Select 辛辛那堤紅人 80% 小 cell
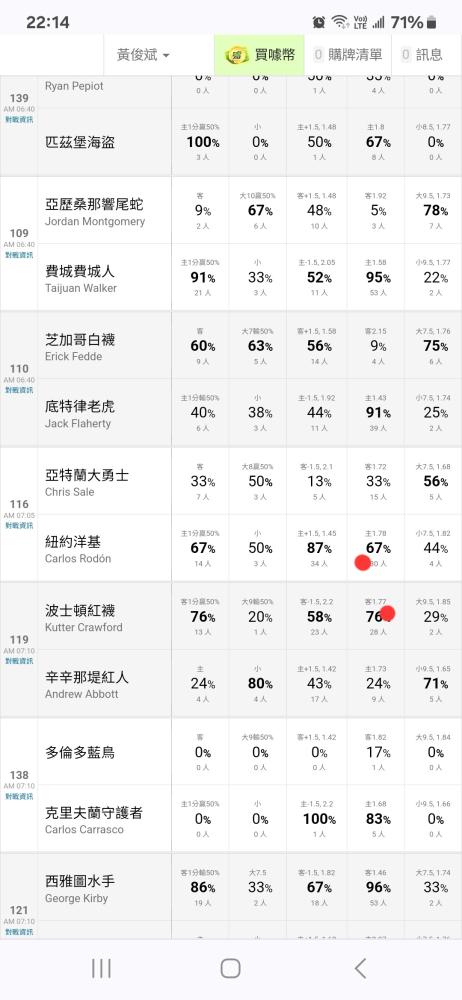Image resolution: width=462 pixels, height=1000 pixels. 260,684
